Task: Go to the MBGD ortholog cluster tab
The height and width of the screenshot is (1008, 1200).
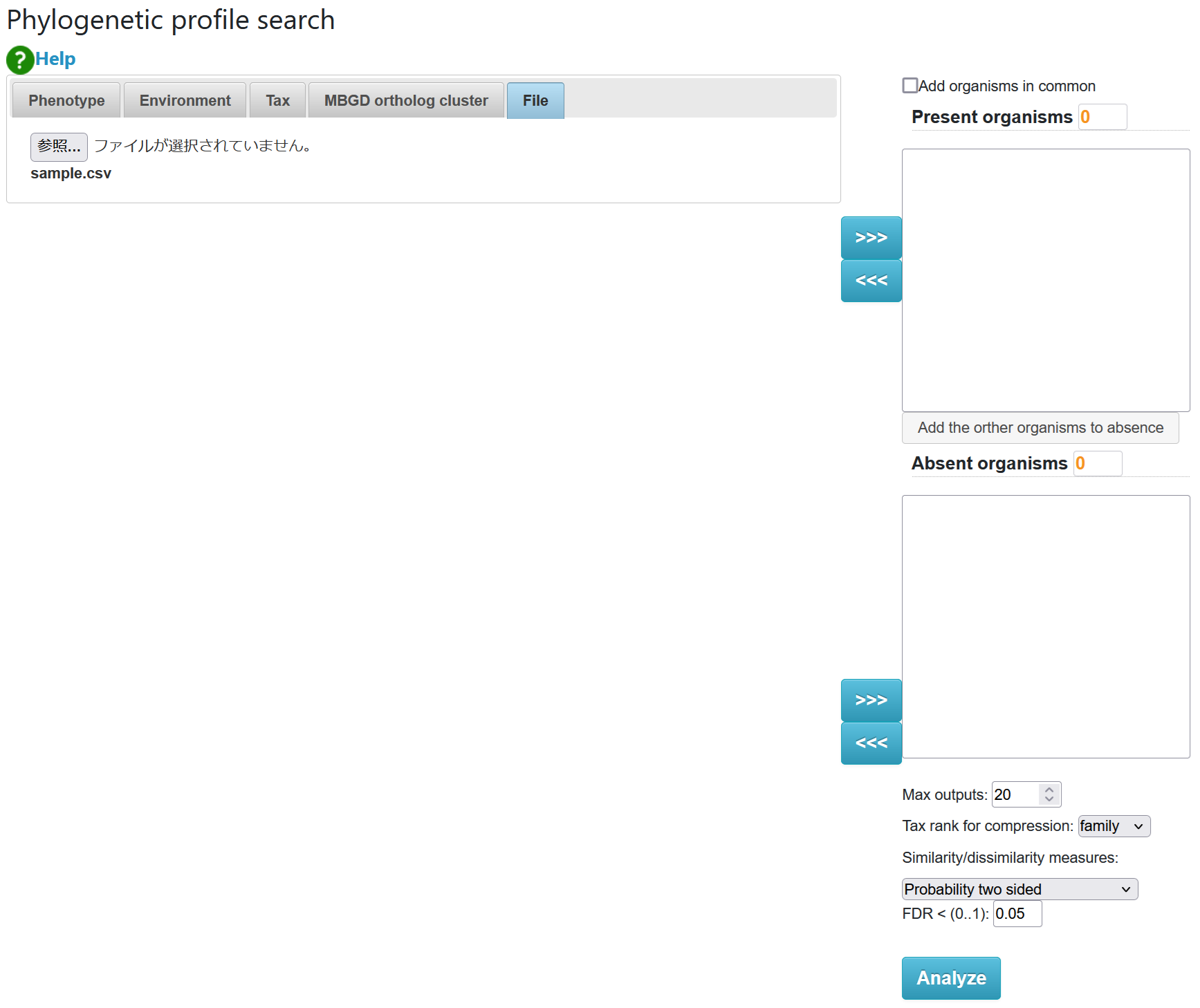Action: tap(406, 101)
